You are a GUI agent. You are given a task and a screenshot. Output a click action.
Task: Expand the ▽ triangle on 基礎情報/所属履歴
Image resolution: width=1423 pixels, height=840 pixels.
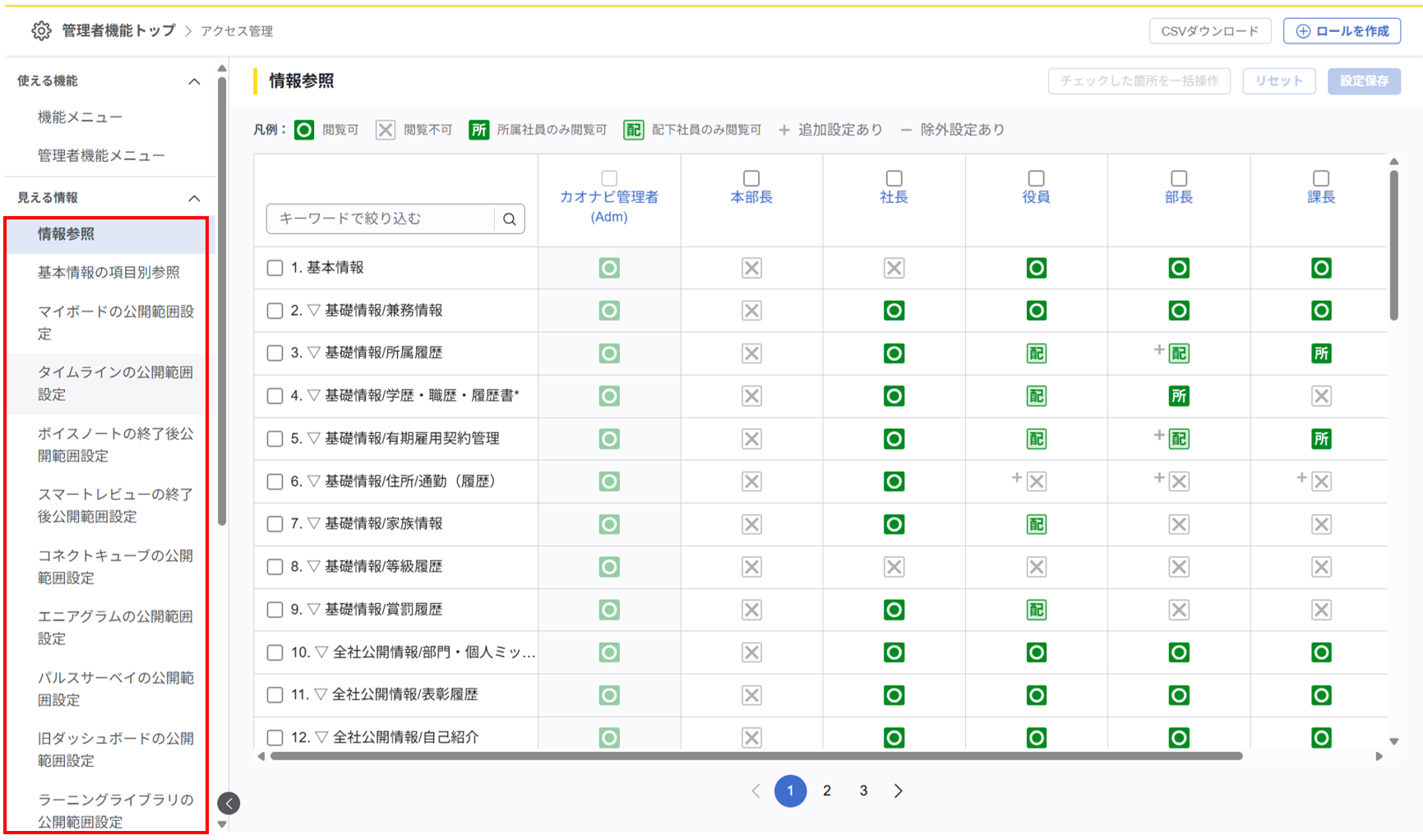pos(313,353)
